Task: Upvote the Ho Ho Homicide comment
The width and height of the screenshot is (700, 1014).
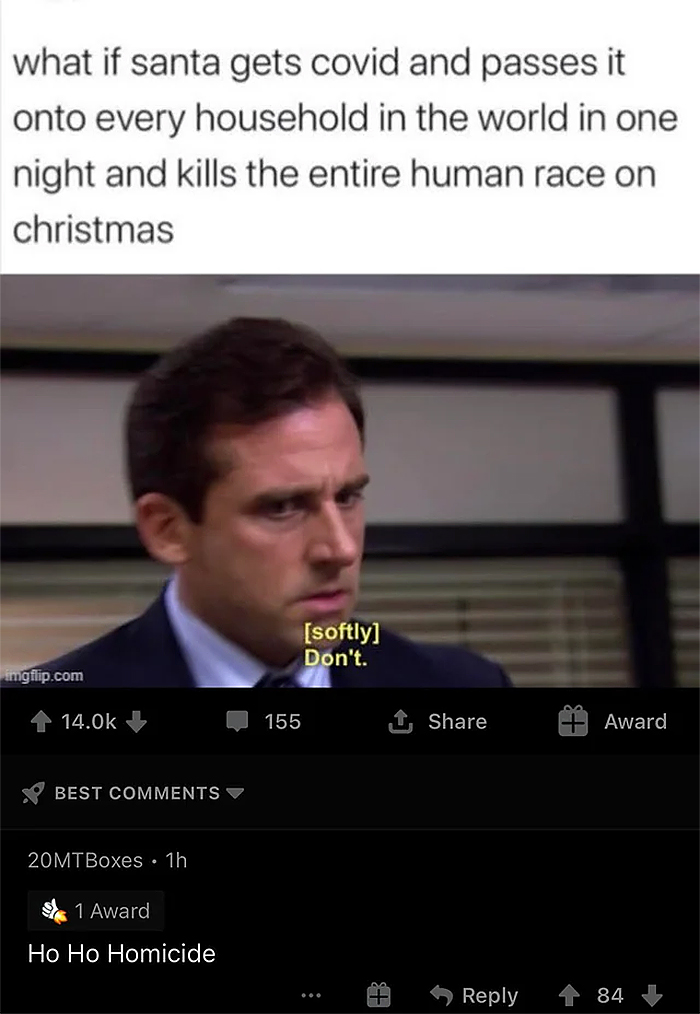Action: point(569,995)
